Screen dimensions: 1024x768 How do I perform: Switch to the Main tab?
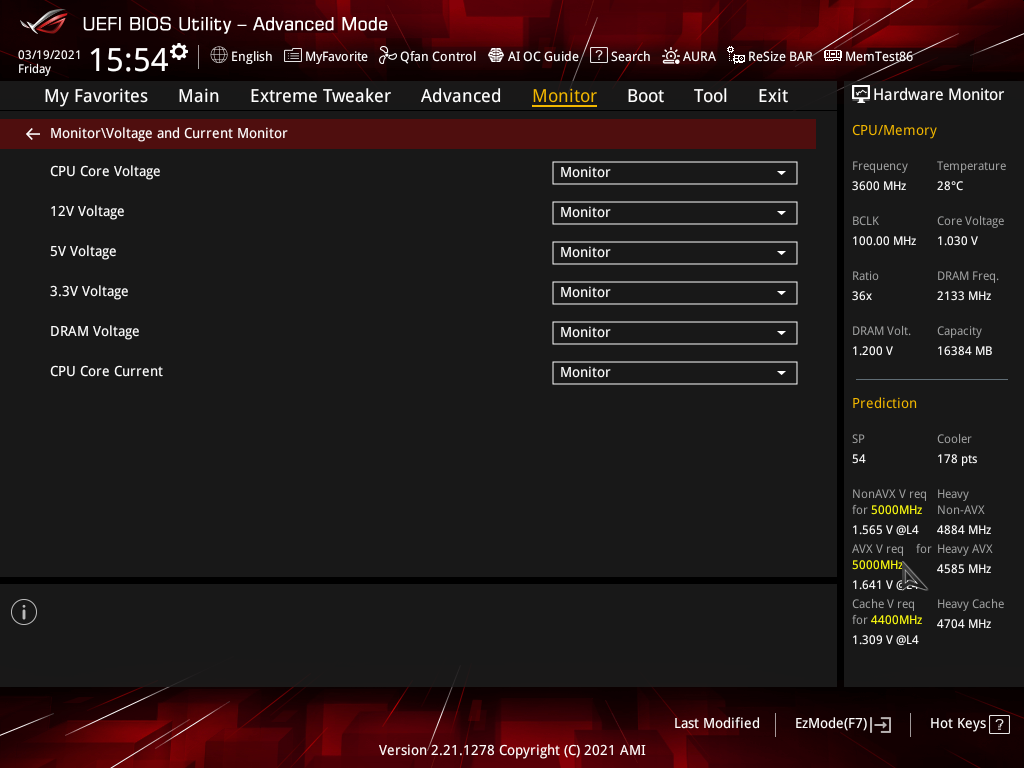(199, 96)
